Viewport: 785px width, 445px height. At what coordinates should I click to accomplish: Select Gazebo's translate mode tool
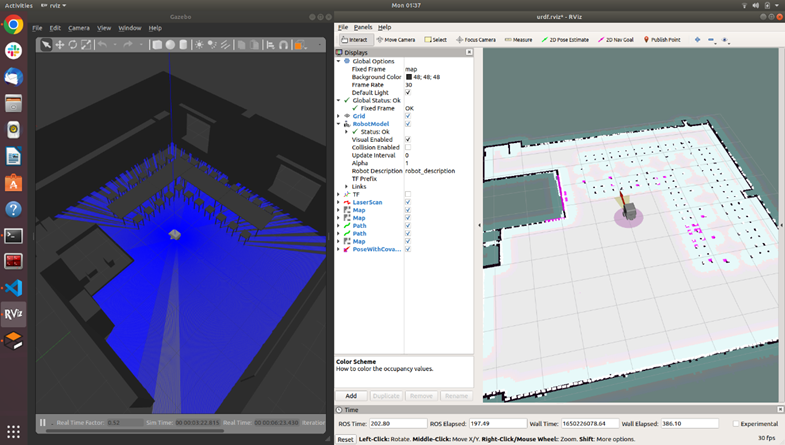coord(60,44)
